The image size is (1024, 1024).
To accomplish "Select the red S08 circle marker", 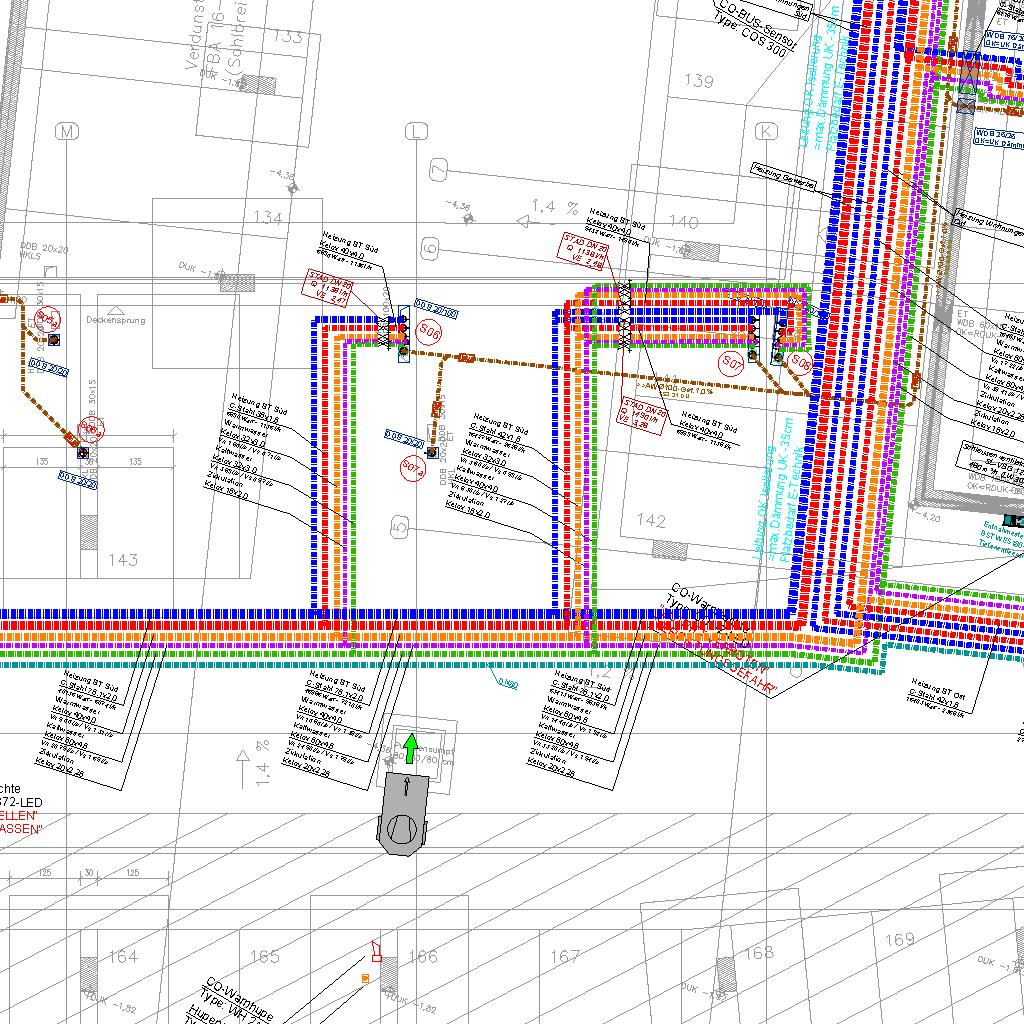I will [x=801, y=361].
